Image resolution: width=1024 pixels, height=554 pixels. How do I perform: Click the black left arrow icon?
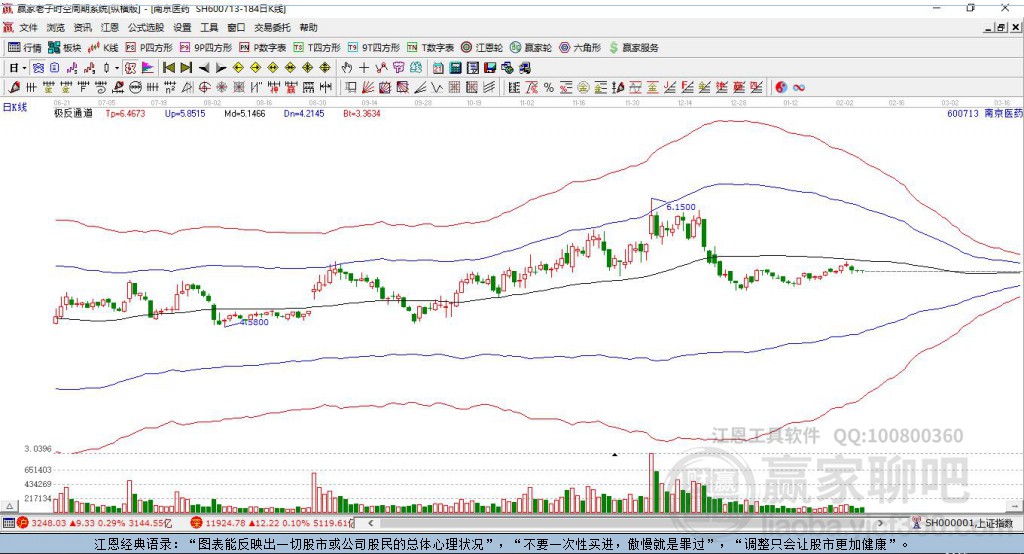tap(204, 68)
